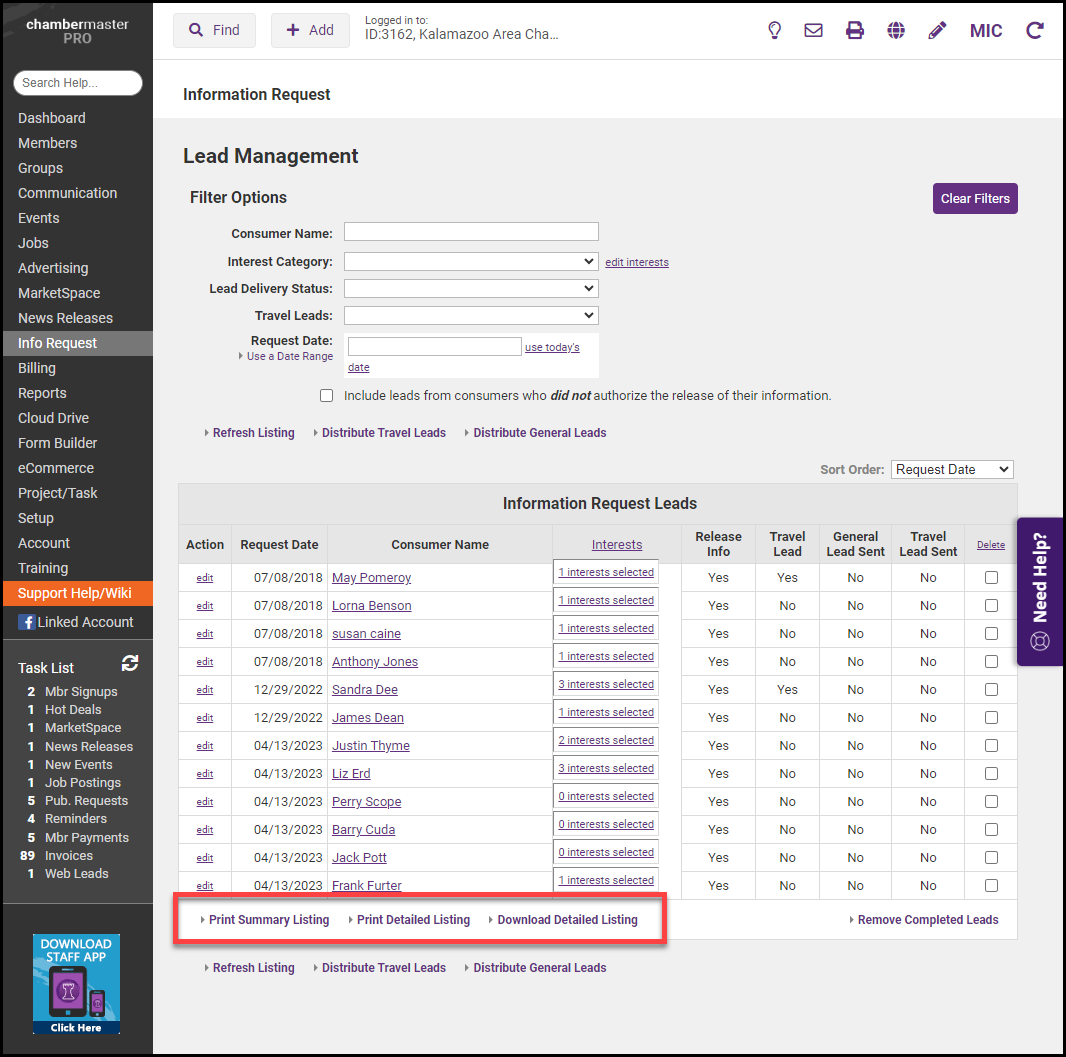
Task: Click the pencil edit icon in header
Action: [937, 30]
